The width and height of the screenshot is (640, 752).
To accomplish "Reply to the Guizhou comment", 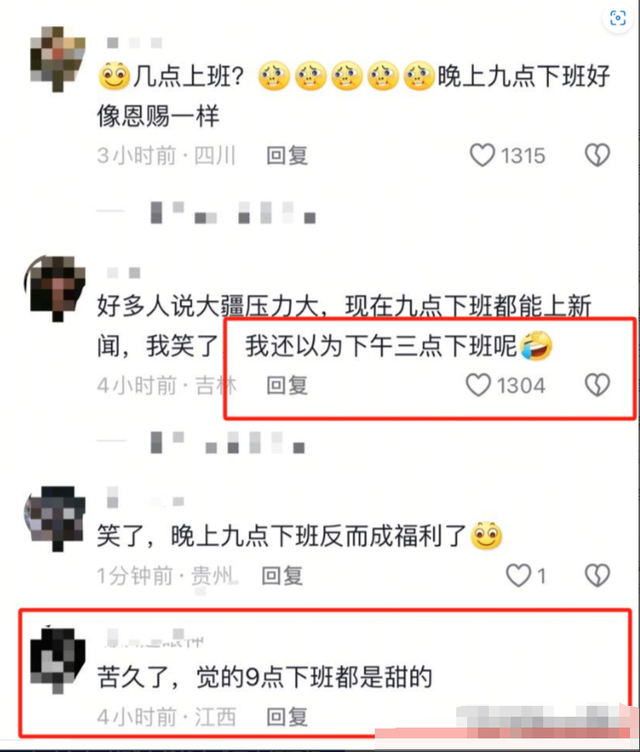I will 282,575.
